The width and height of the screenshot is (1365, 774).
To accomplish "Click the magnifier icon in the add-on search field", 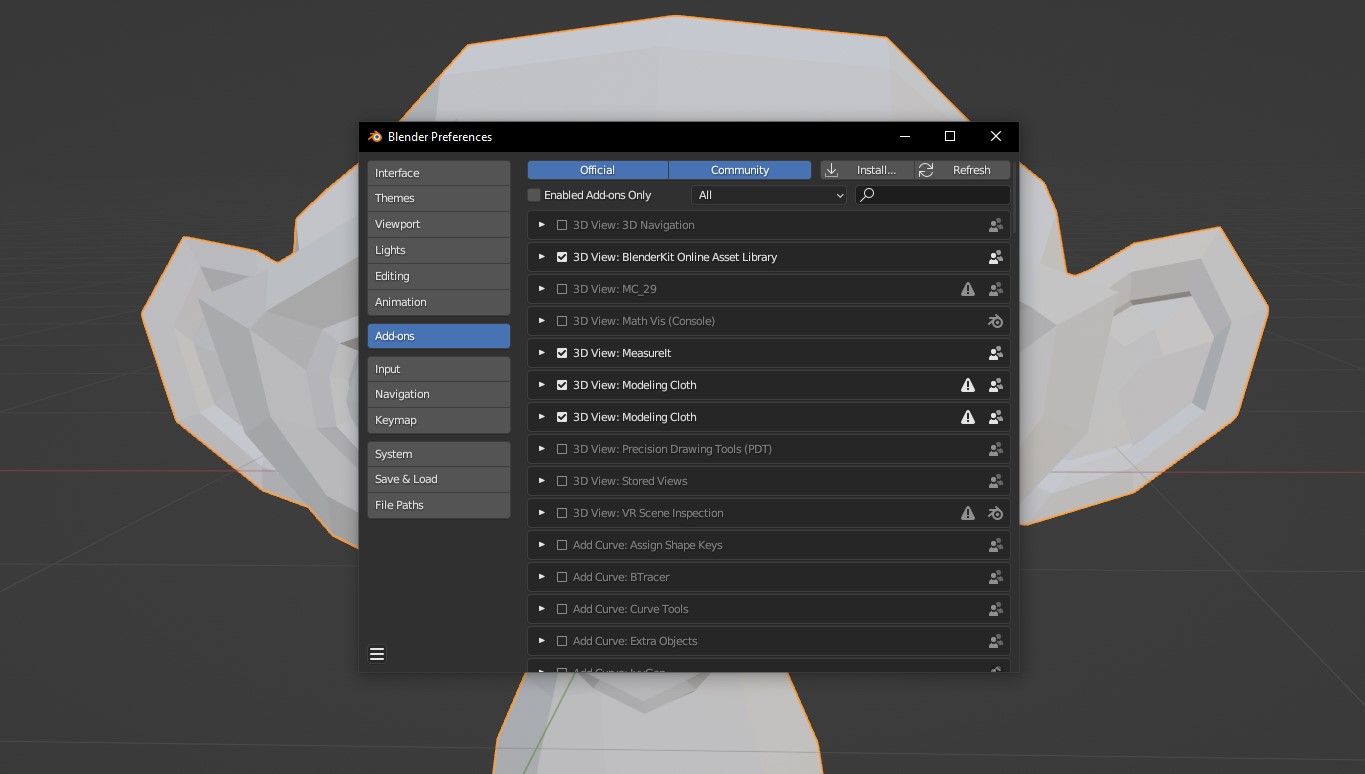I will click(x=868, y=194).
